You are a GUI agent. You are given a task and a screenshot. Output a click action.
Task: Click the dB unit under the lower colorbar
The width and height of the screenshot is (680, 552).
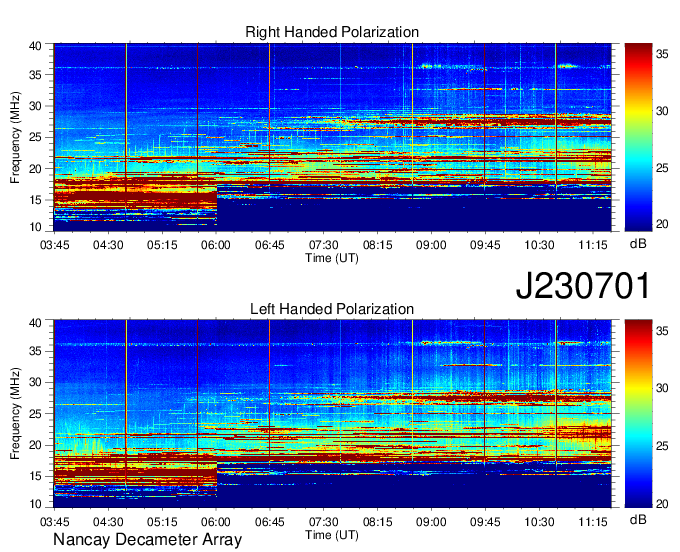coord(638,520)
